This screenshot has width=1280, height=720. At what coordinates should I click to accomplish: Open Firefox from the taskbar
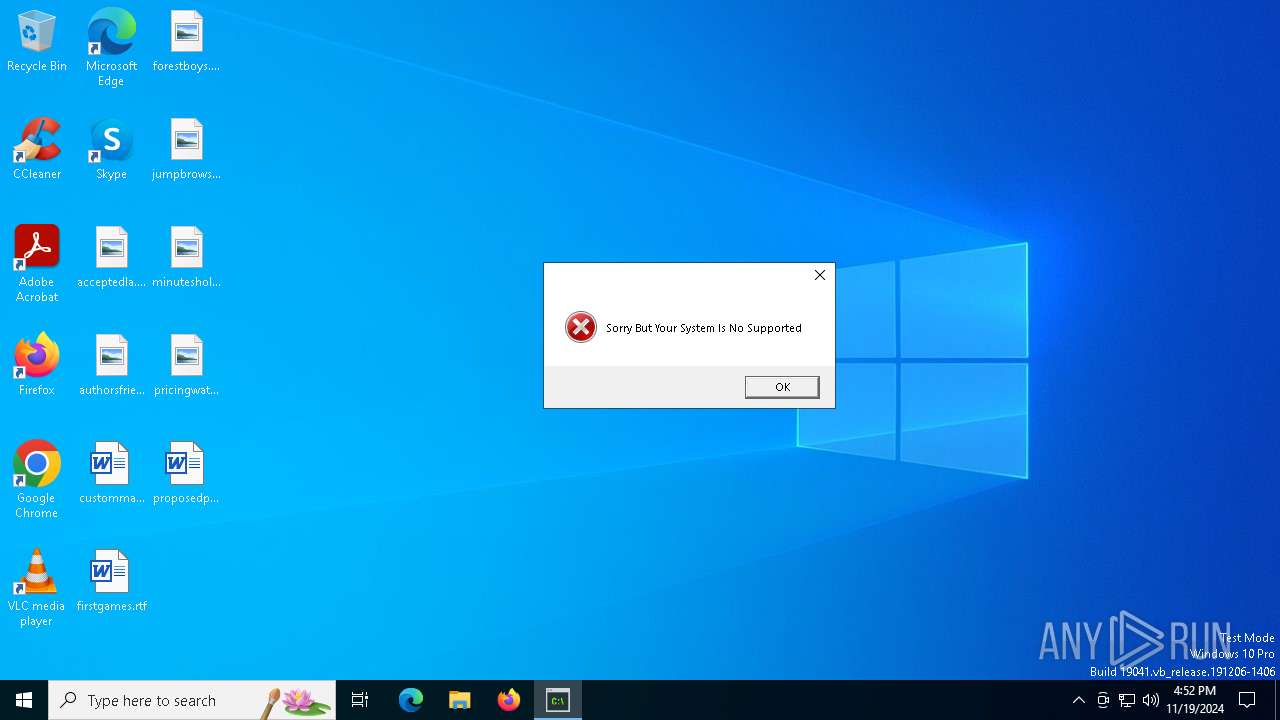tap(509, 700)
